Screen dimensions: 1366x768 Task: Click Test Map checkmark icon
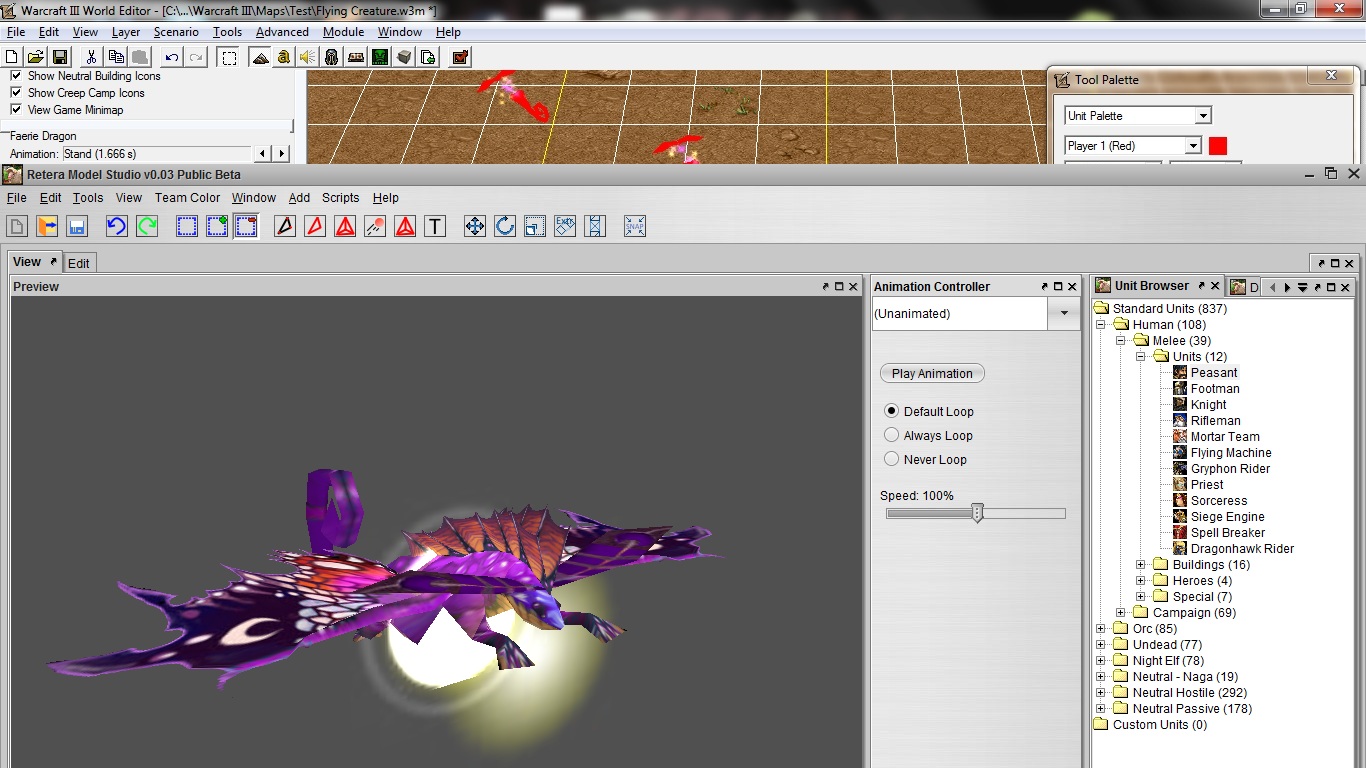[460, 57]
